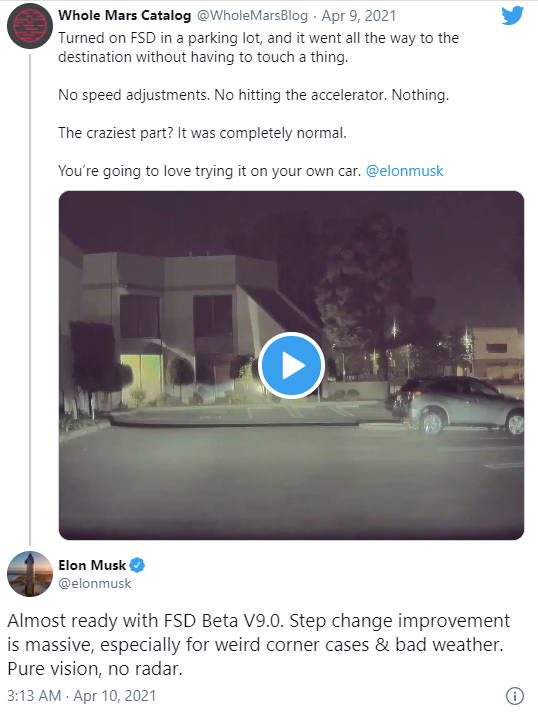The image size is (538, 713).
Task: Open the Apr 9, 2021 date link
Action: (x=359, y=15)
